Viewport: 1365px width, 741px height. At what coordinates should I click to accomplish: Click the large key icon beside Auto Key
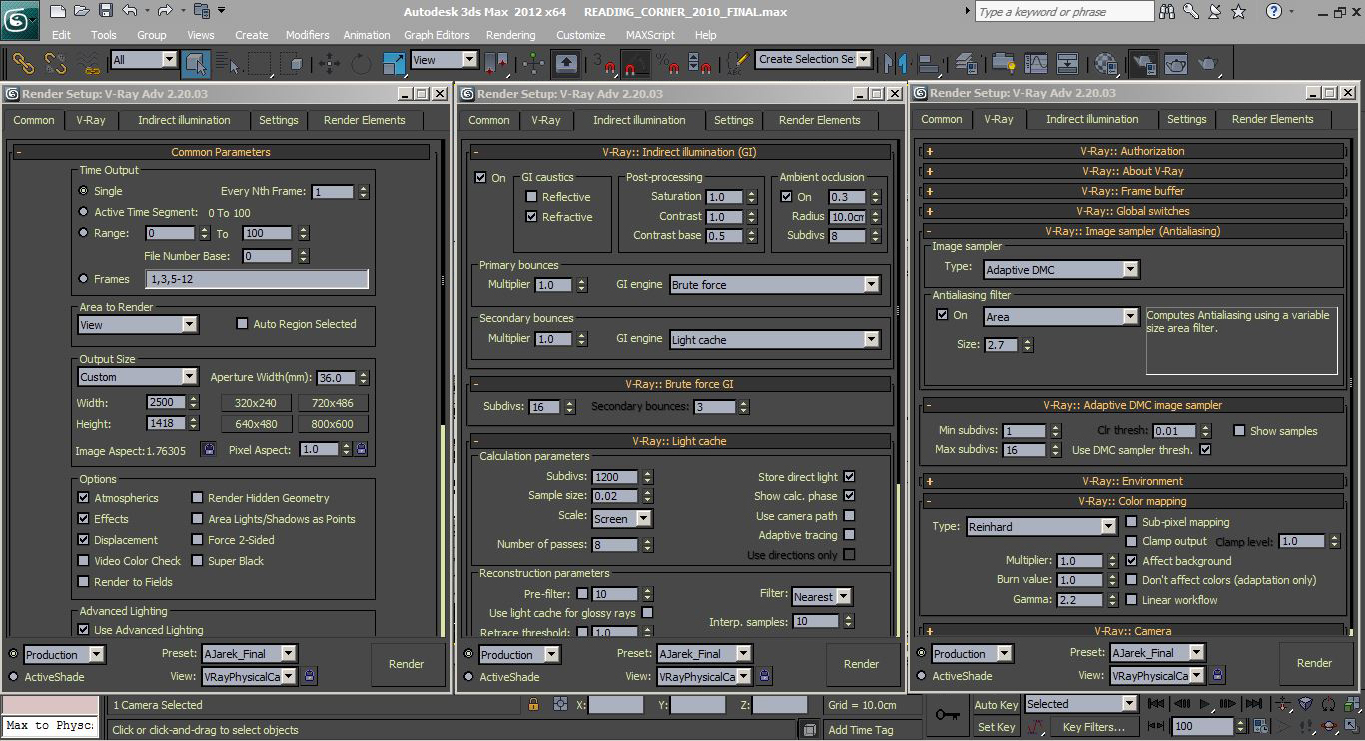[x=948, y=715]
